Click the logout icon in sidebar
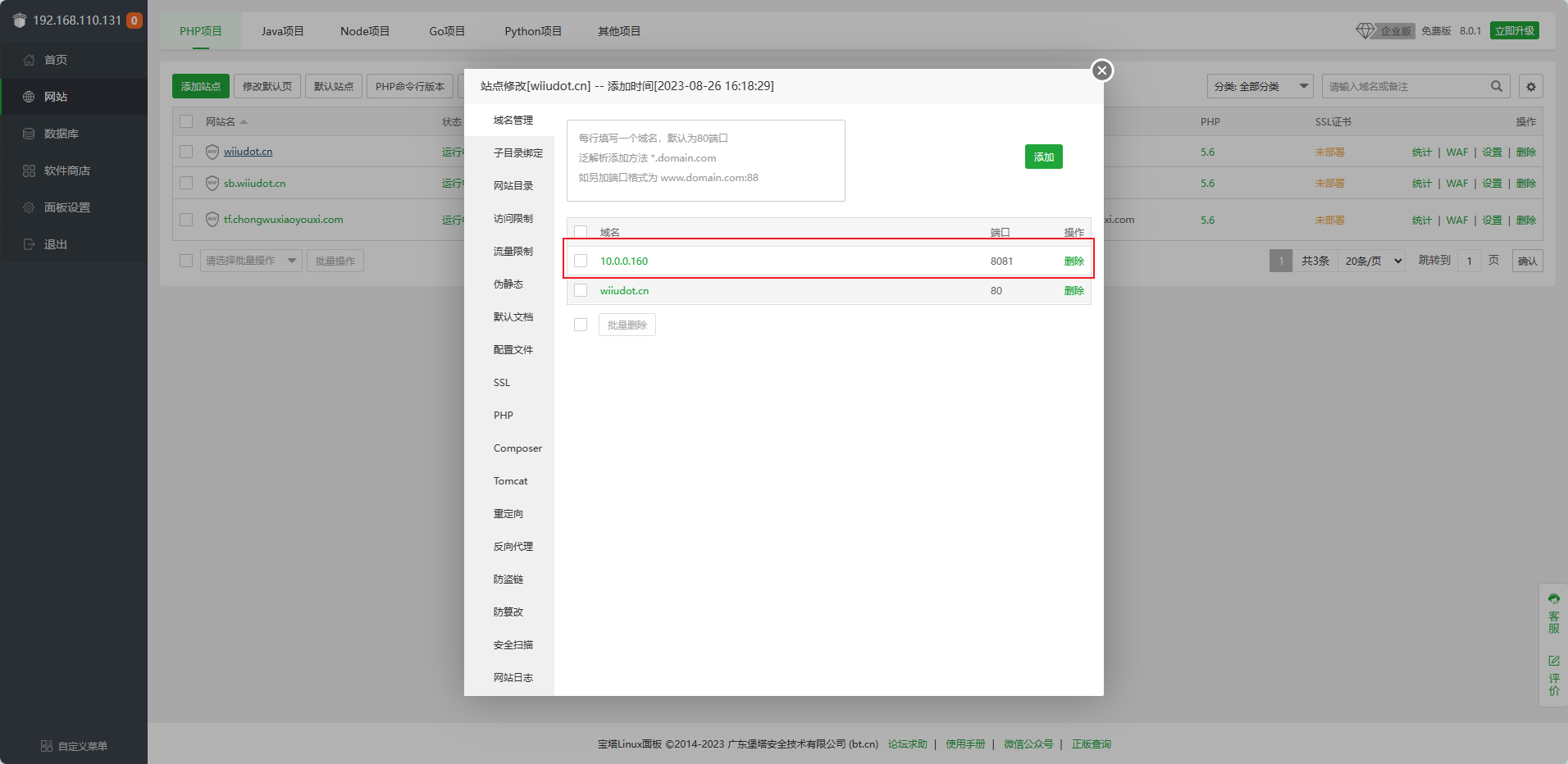 click(x=30, y=244)
